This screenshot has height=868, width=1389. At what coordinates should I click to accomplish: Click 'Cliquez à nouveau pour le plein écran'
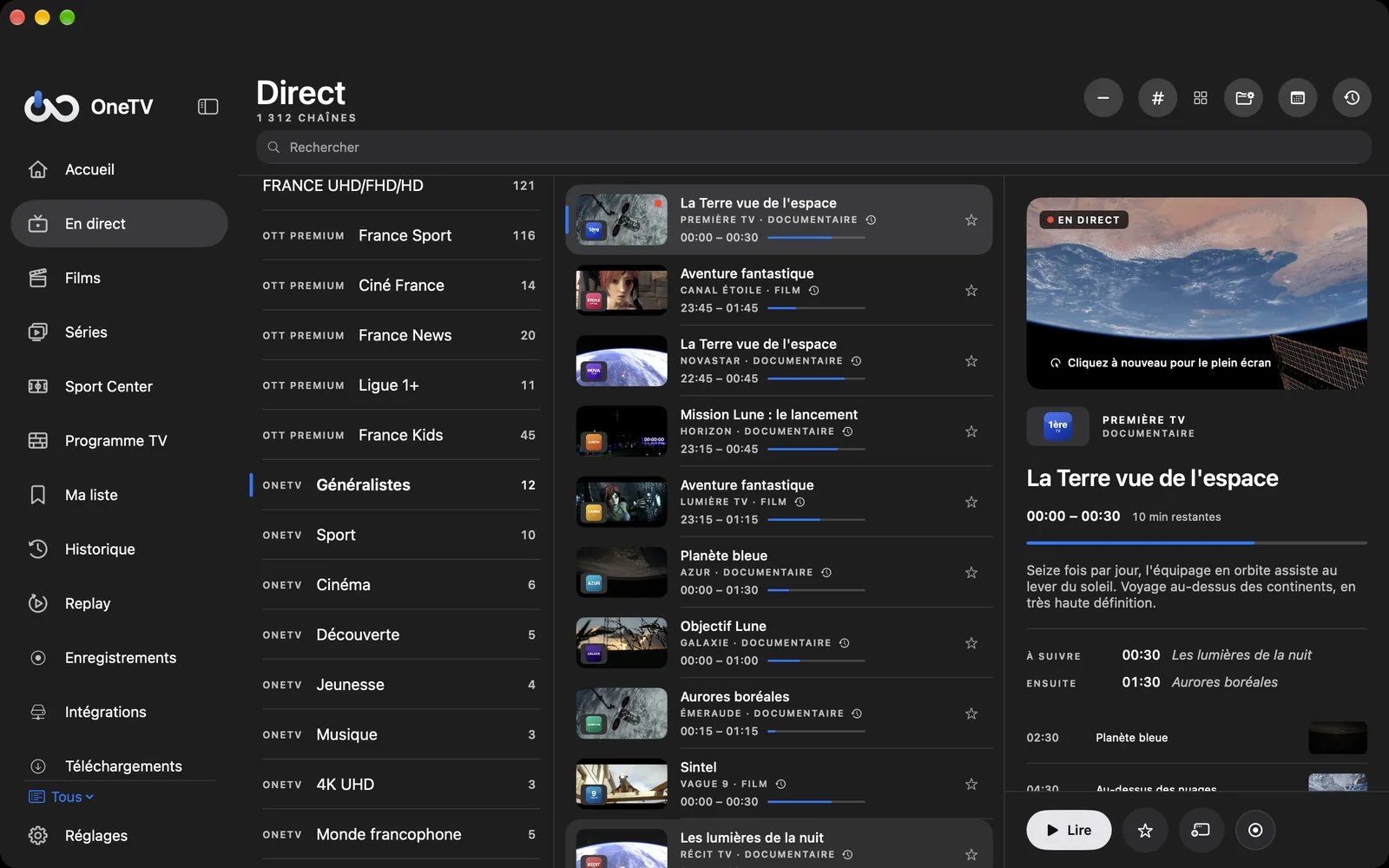tap(1161, 363)
